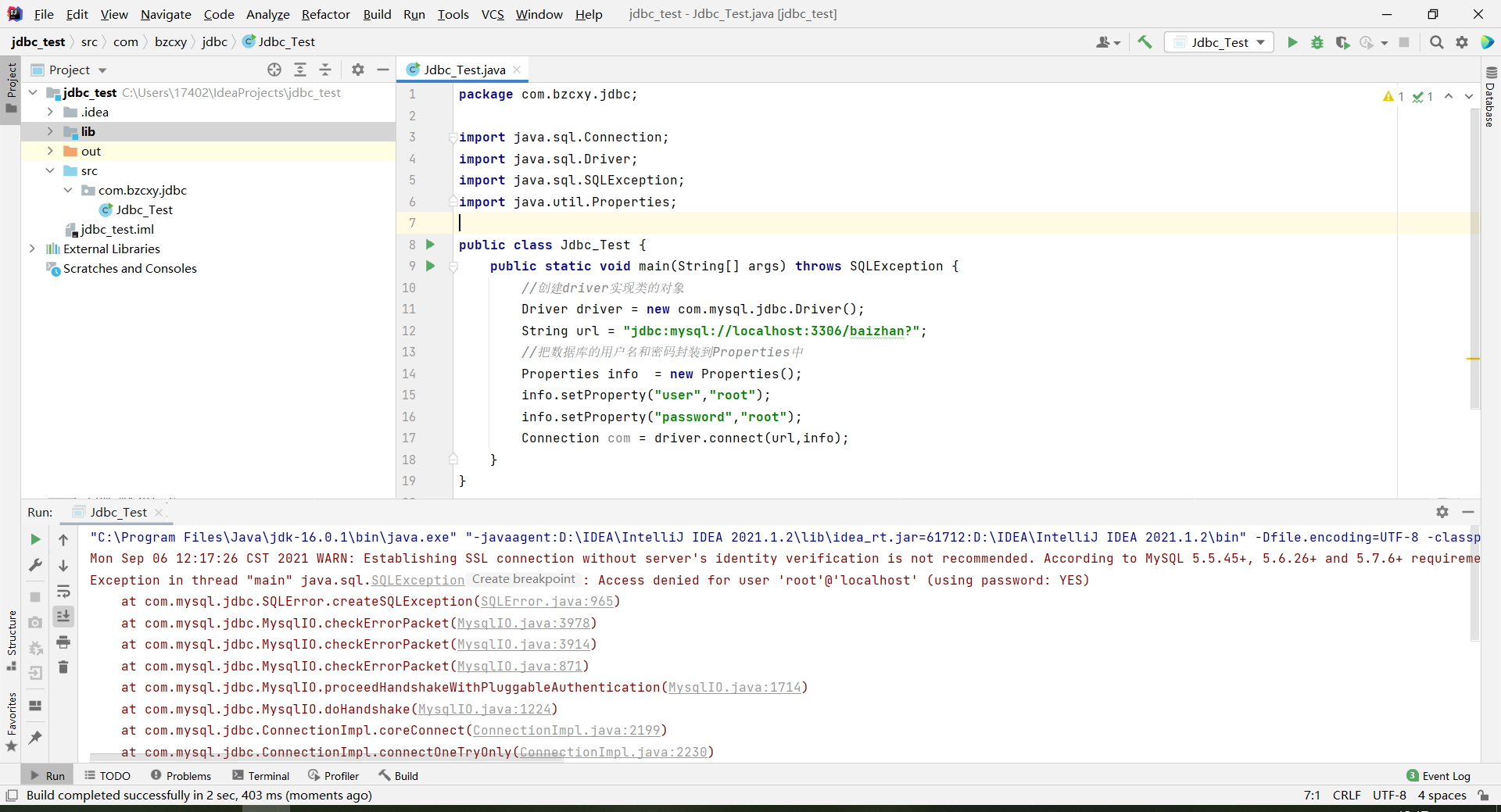Viewport: 1501px width, 812px height.
Task: Open the Event Log
Action: 1438,776
